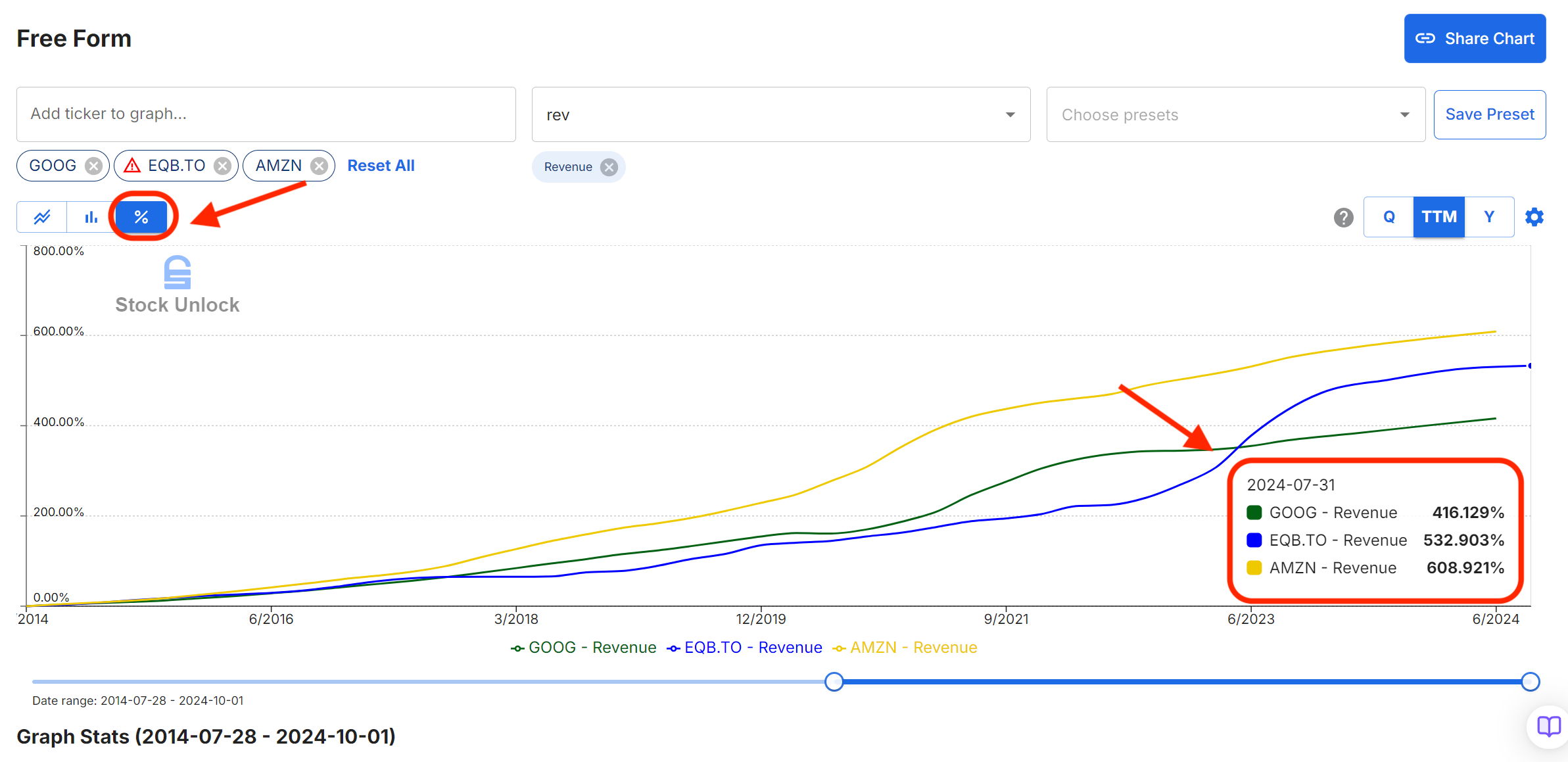Switch to bar chart view
Screen dimensions: 1568x762
[x=91, y=217]
